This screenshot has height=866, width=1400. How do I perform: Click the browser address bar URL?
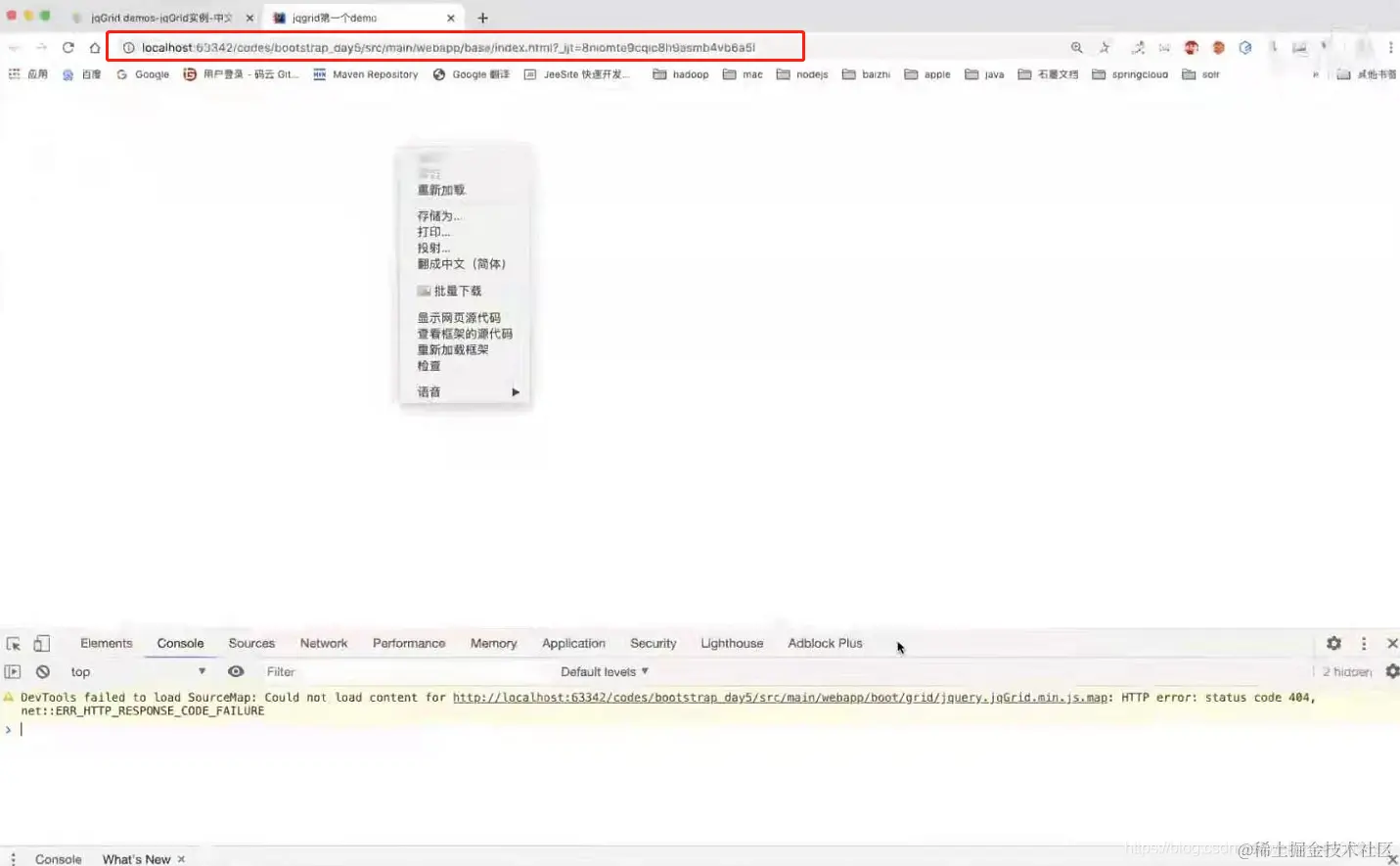pyautogui.click(x=448, y=47)
